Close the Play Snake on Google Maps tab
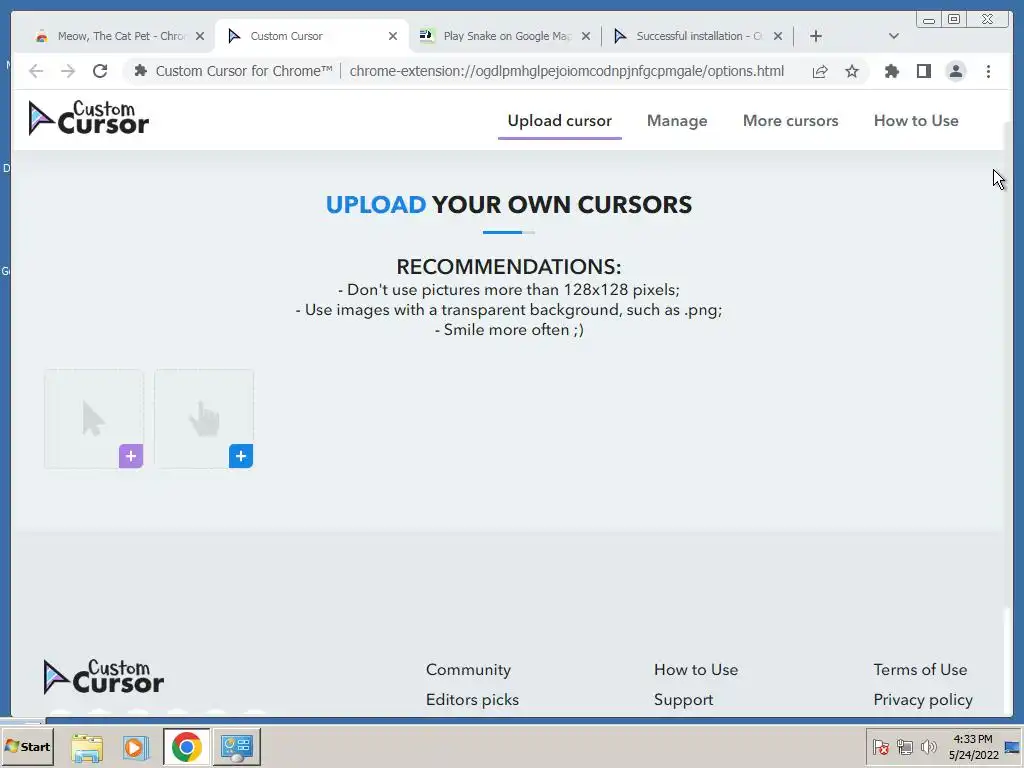 pyautogui.click(x=586, y=36)
